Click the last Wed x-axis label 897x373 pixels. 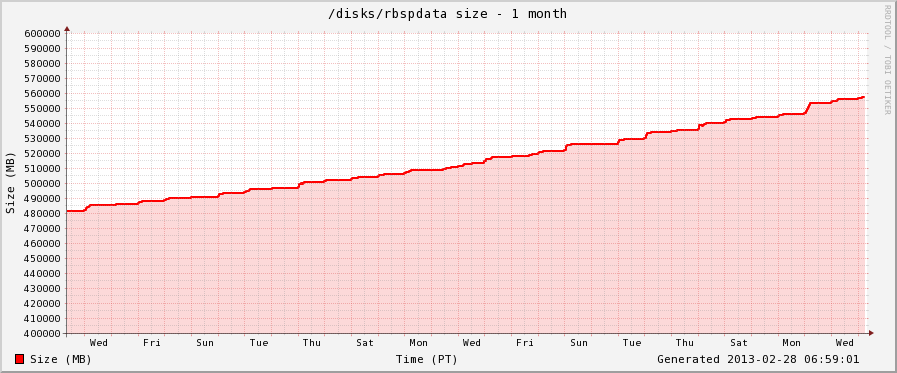coord(845,343)
